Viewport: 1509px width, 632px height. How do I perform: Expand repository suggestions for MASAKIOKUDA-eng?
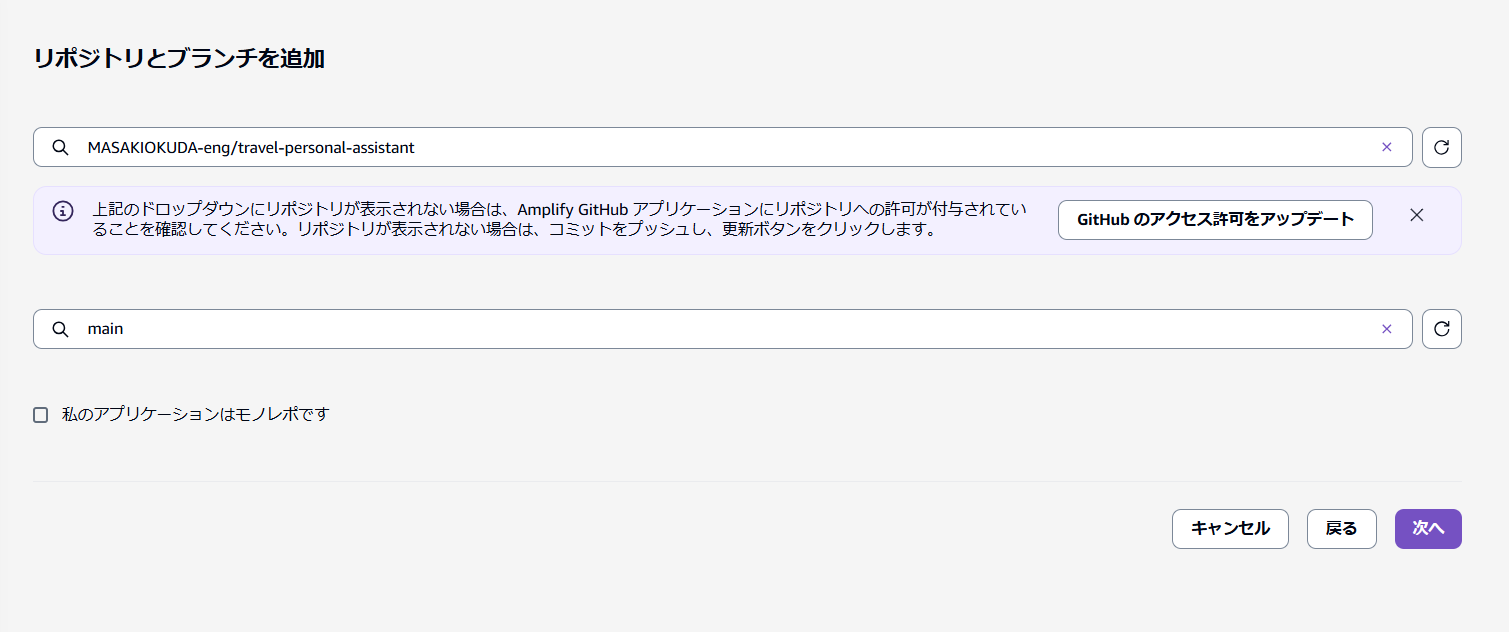700,147
